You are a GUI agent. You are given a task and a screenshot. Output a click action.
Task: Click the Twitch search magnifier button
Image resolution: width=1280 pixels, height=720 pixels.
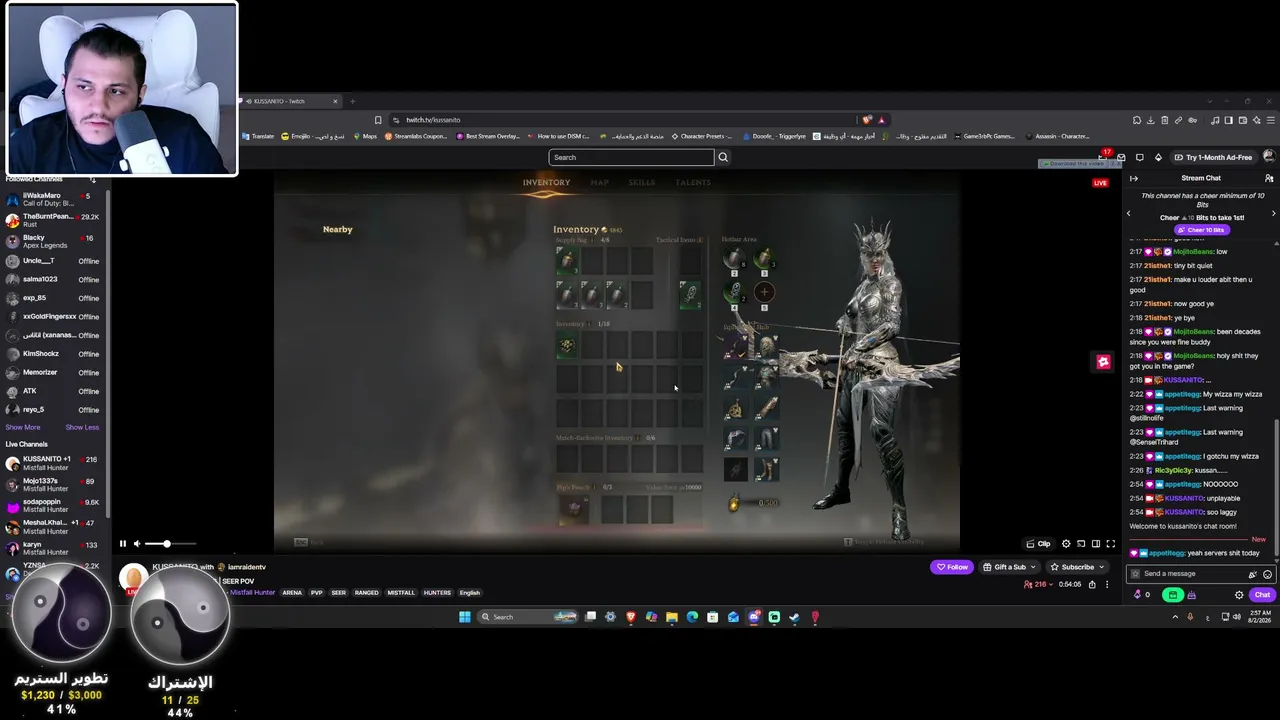(x=723, y=157)
